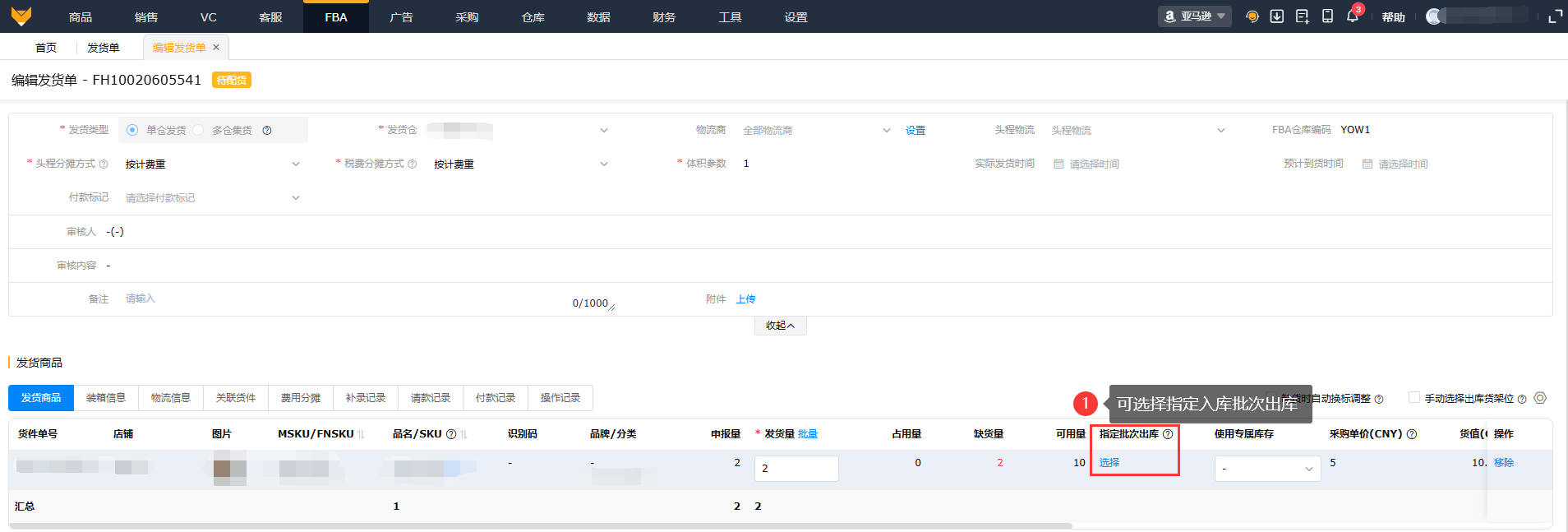The image size is (1568, 532).
Task: Open the mobile app phone icon
Action: (1327, 16)
